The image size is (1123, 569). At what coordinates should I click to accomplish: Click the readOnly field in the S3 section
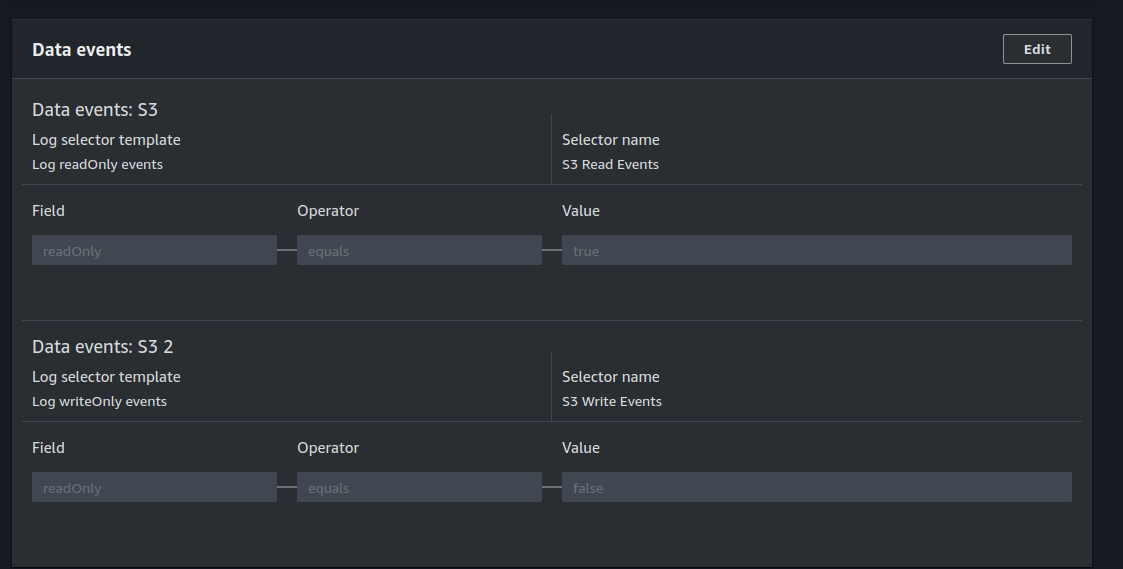[x=154, y=251]
